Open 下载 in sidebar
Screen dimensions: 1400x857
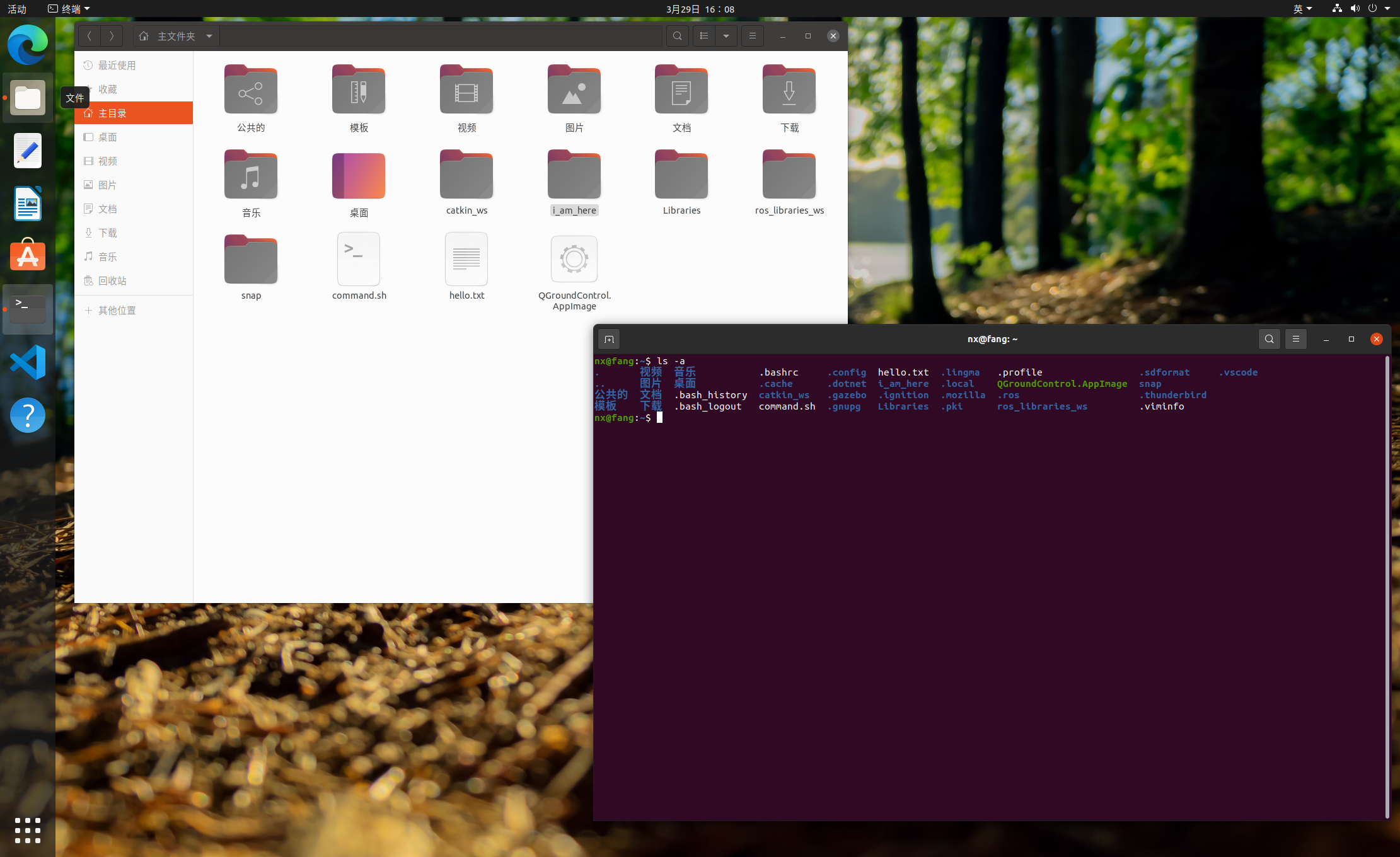pyautogui.click(x=134, y=233)
